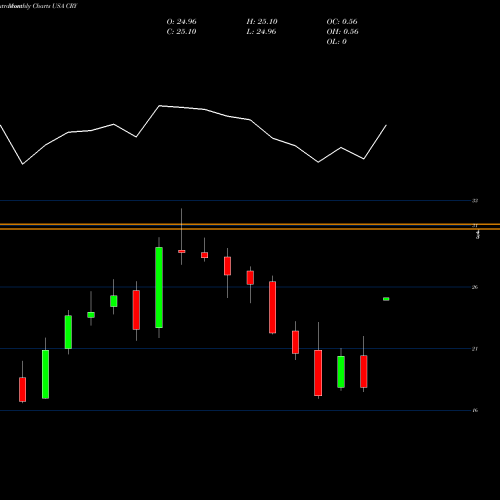Click the price axis label 16

(x=475, y=410)
